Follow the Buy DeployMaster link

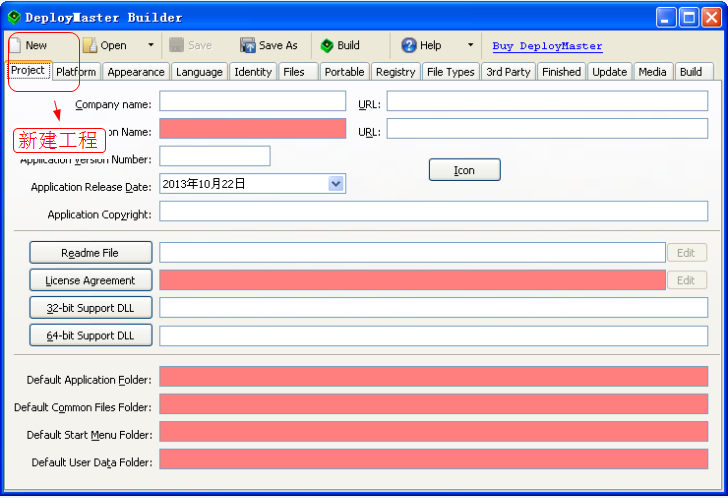point(547,45)
